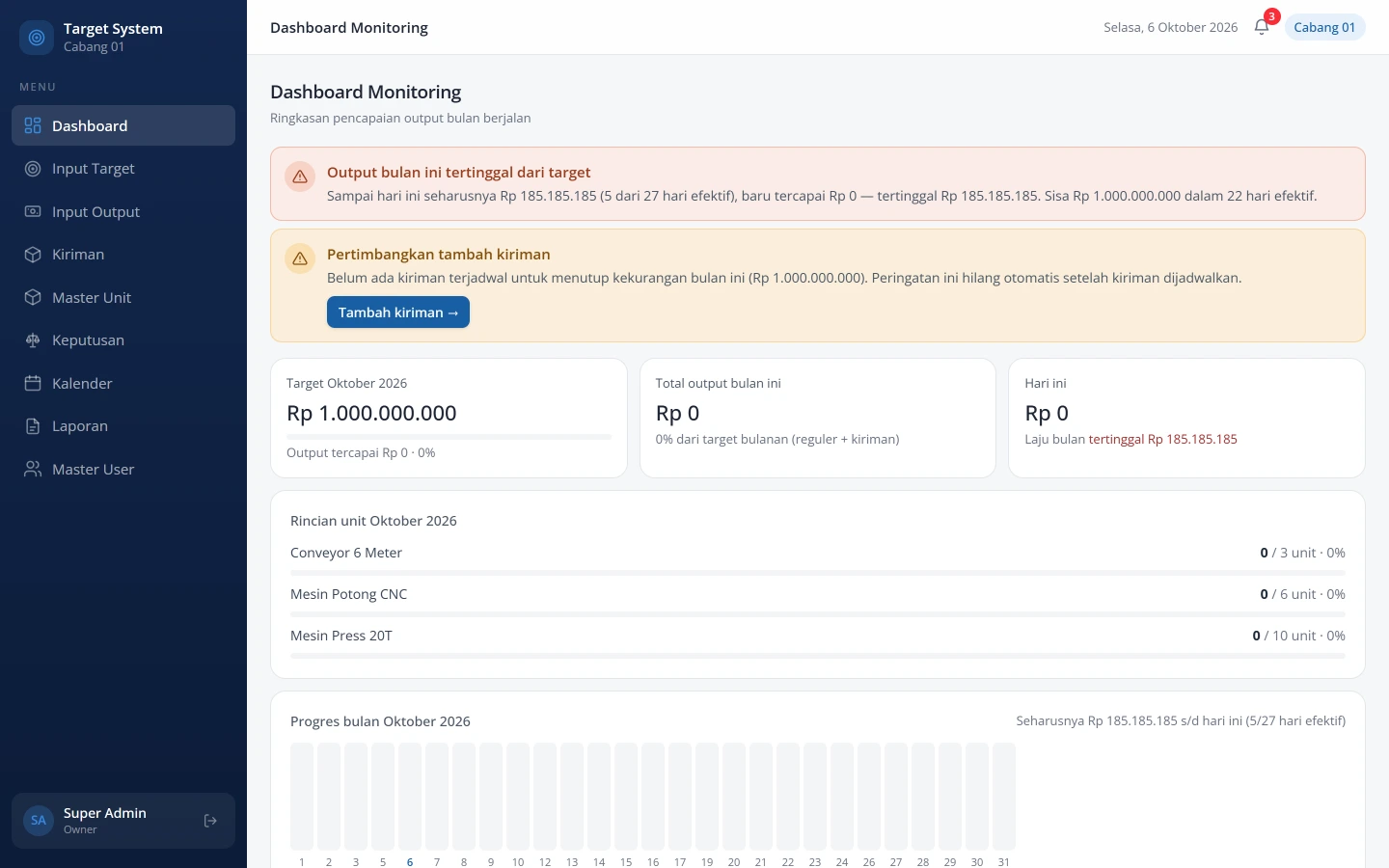Click the Laporan document icon
1389x868 pixels.
tap(33, 426)
